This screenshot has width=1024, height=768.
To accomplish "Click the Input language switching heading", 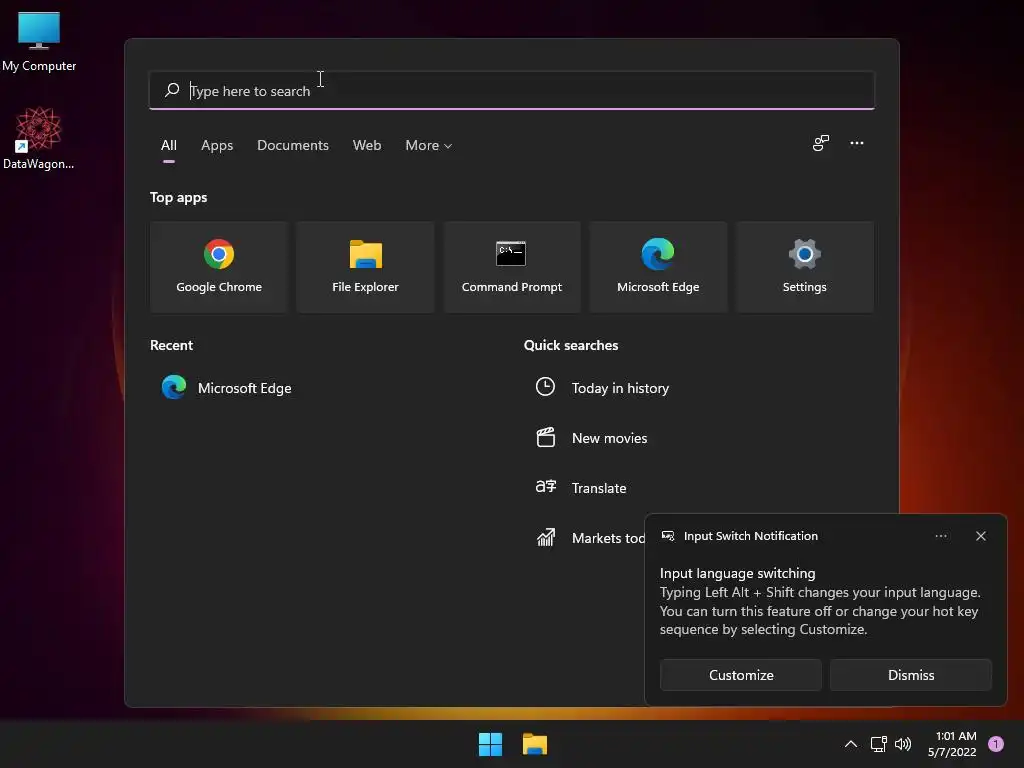I will (737, 573).
